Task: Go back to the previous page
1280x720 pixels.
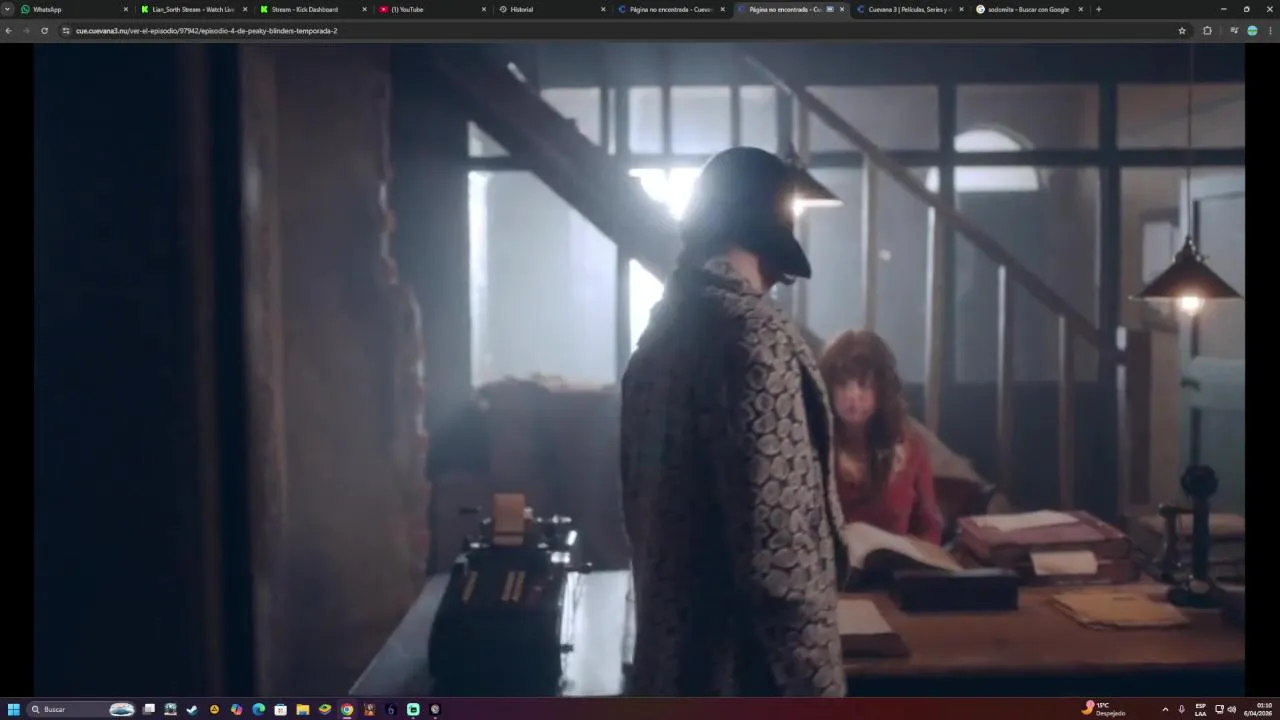Action: click(x=8, y=31)
